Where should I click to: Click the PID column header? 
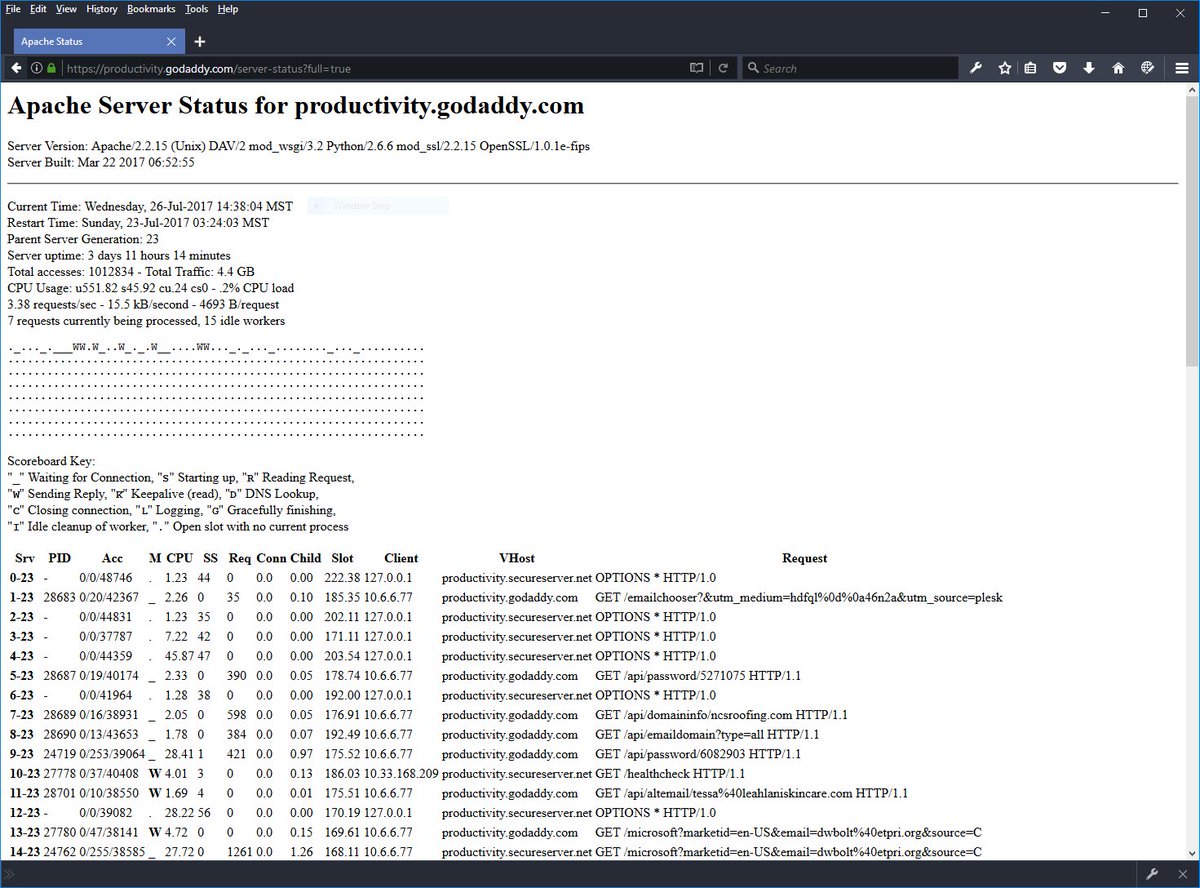coord(59,558)
